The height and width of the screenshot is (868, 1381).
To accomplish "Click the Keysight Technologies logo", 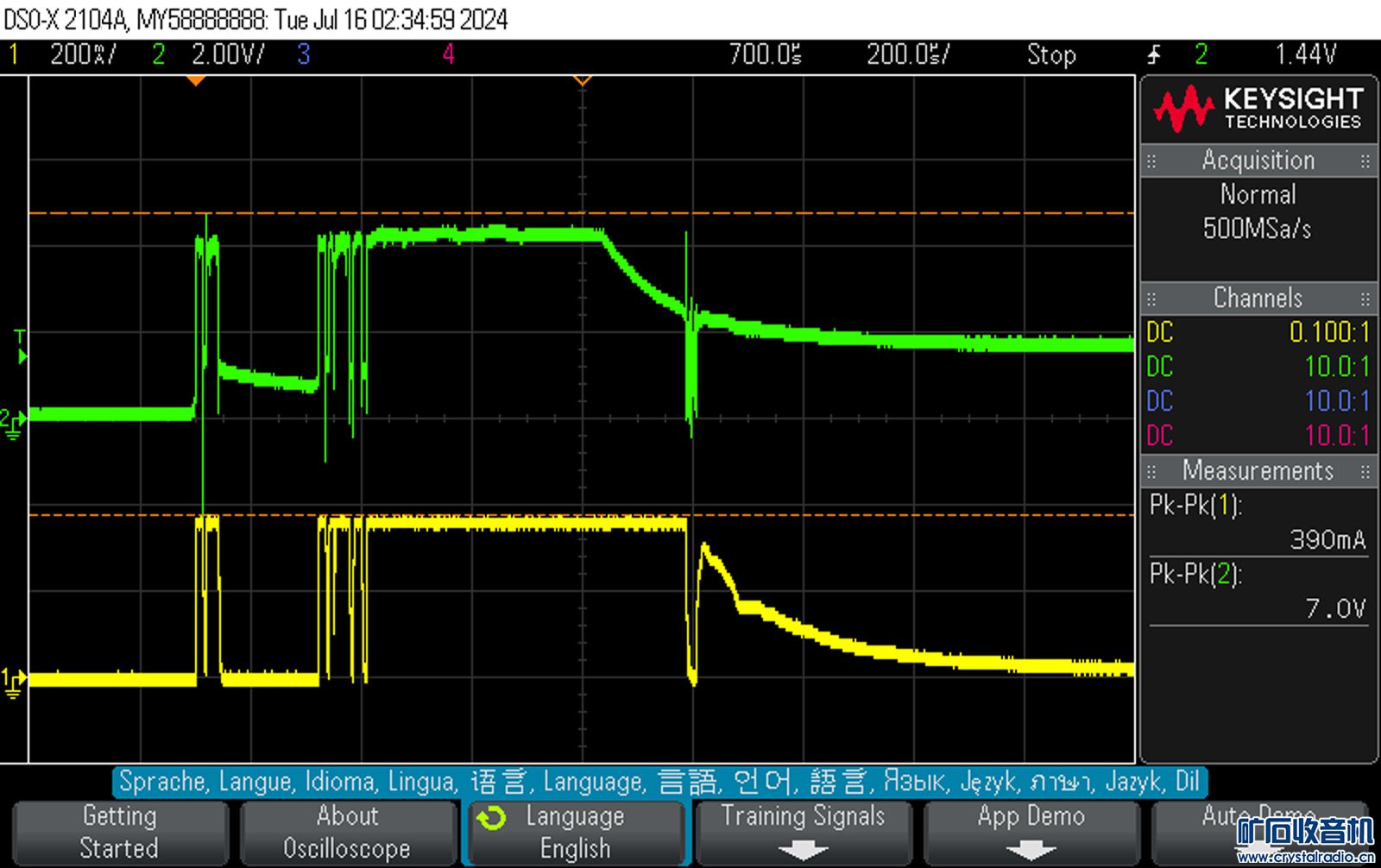I will click(1258, 108).
